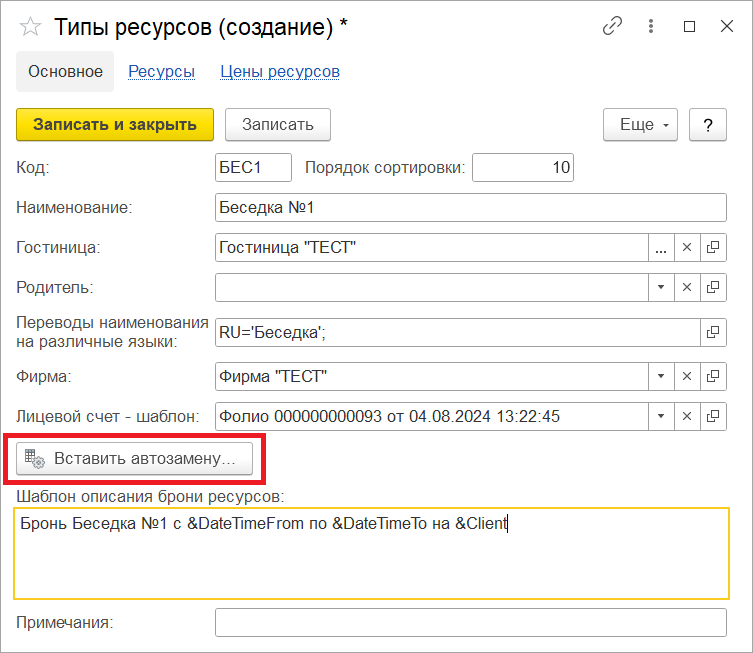Clear the Лицевой счет - шаблон value
Viewport: 753px width, 653px height.
687,416
